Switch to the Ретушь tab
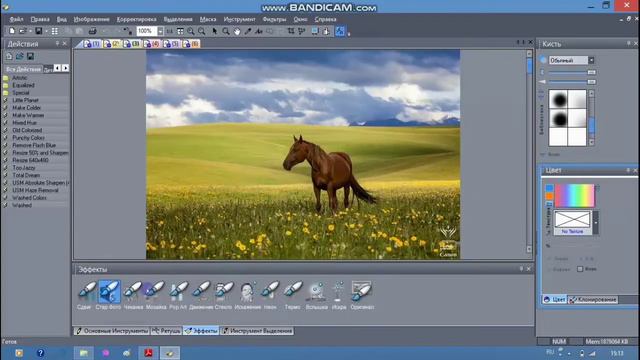Viewport: 640px width, 360px height. click(x=166, y=331)
